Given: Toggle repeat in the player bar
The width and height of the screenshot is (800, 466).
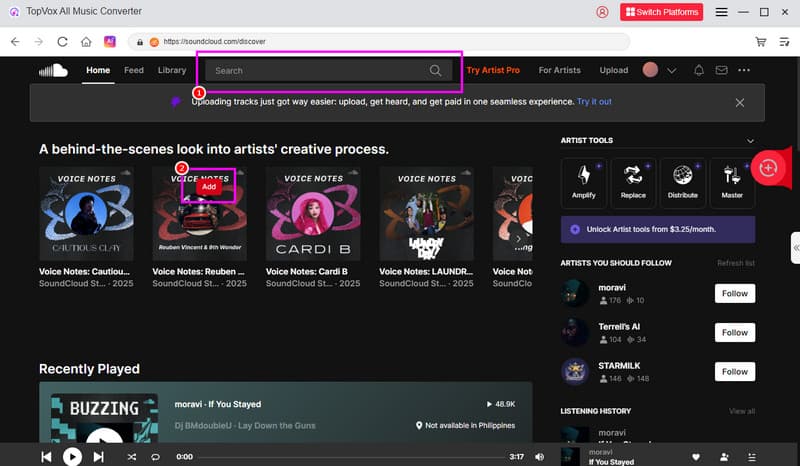Looking at the screenshot, I should (155, 457).
